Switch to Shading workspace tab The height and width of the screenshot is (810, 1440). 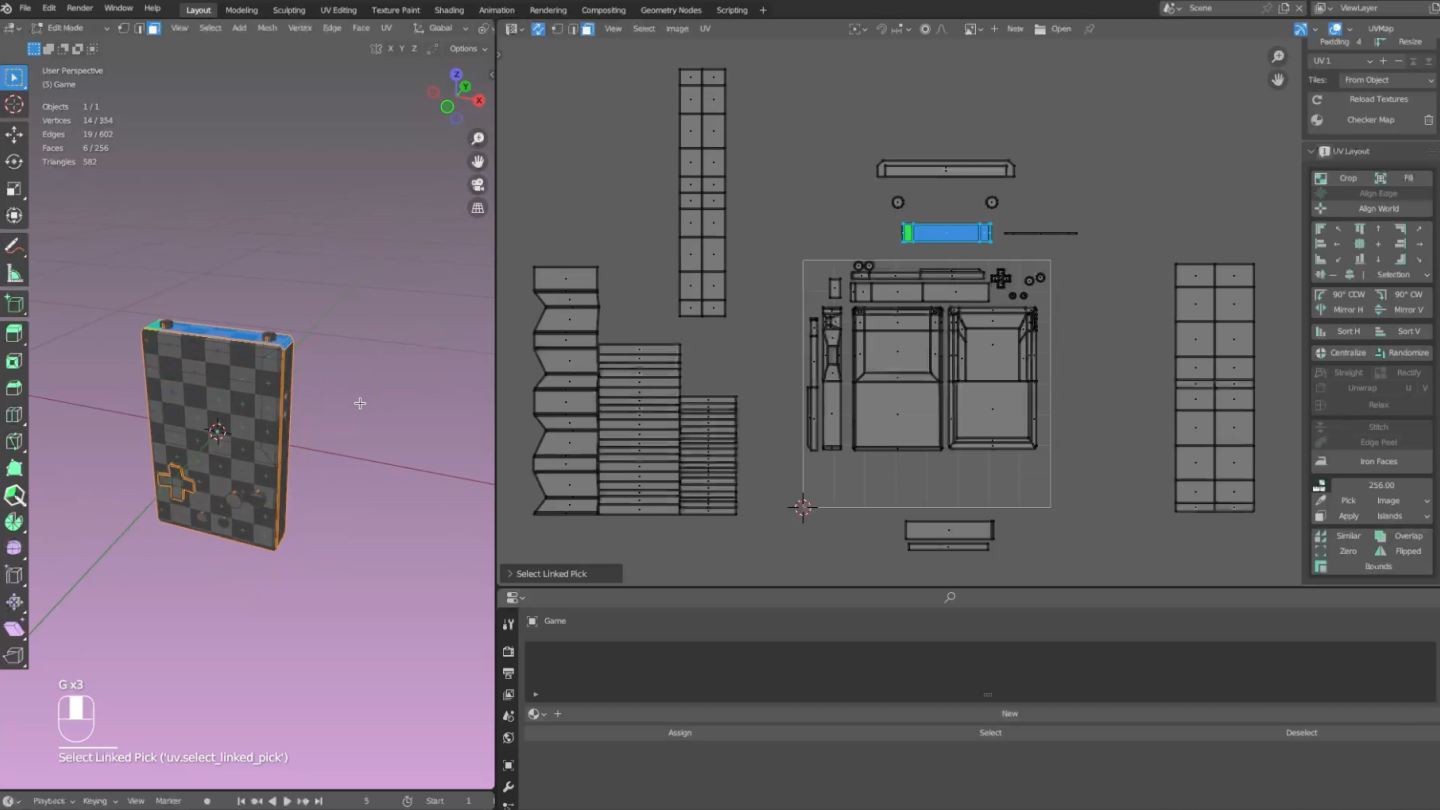click(x=449, y=10)
